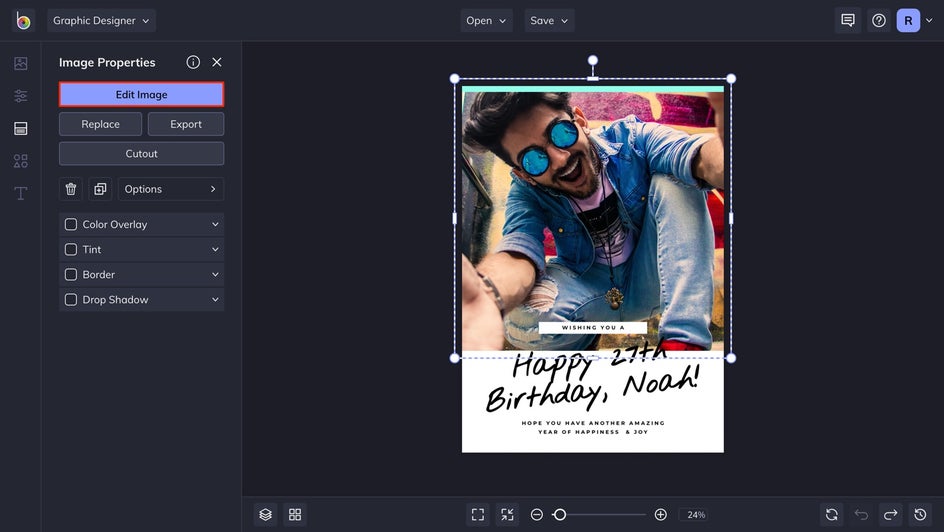Click the Cutout button

coord(141,154)
